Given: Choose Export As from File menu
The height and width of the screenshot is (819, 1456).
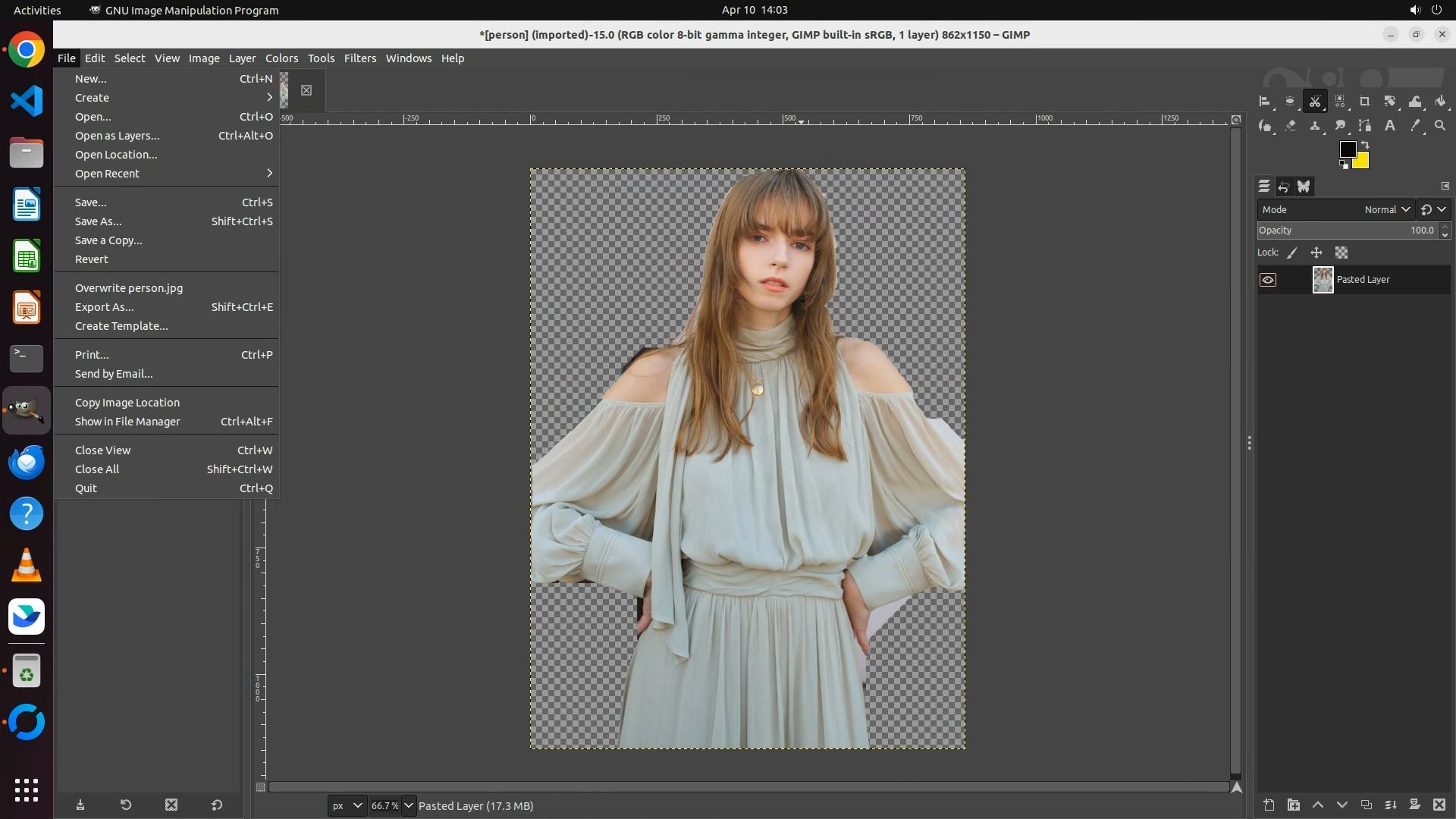Looking at the screenshot, I should pos(105,307).
